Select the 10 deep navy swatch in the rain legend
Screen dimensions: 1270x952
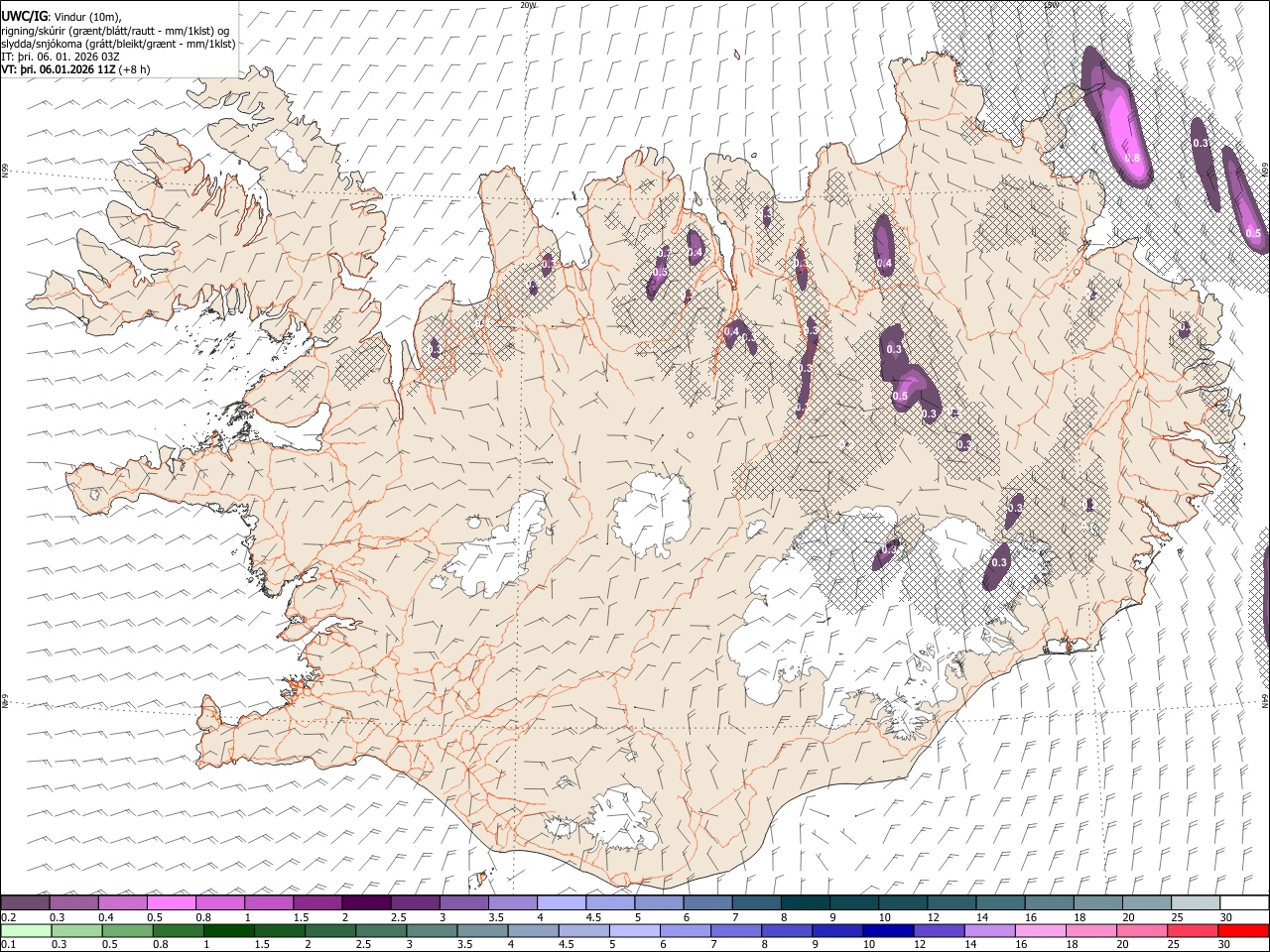(x=888, y=930)
